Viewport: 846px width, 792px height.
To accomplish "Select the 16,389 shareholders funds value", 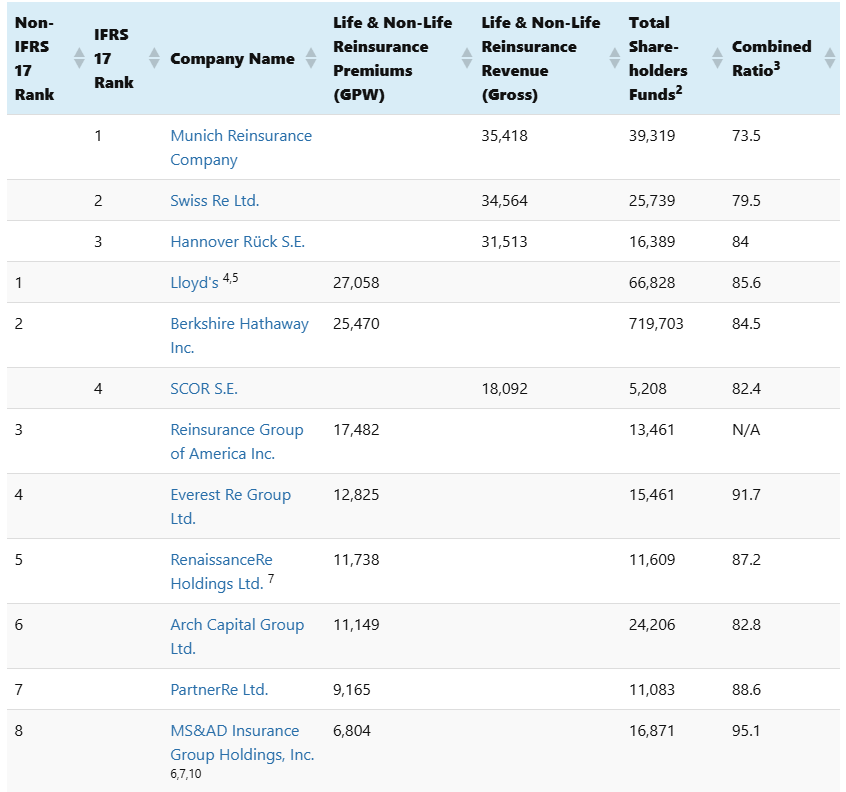I will click(x=652, y=242).
